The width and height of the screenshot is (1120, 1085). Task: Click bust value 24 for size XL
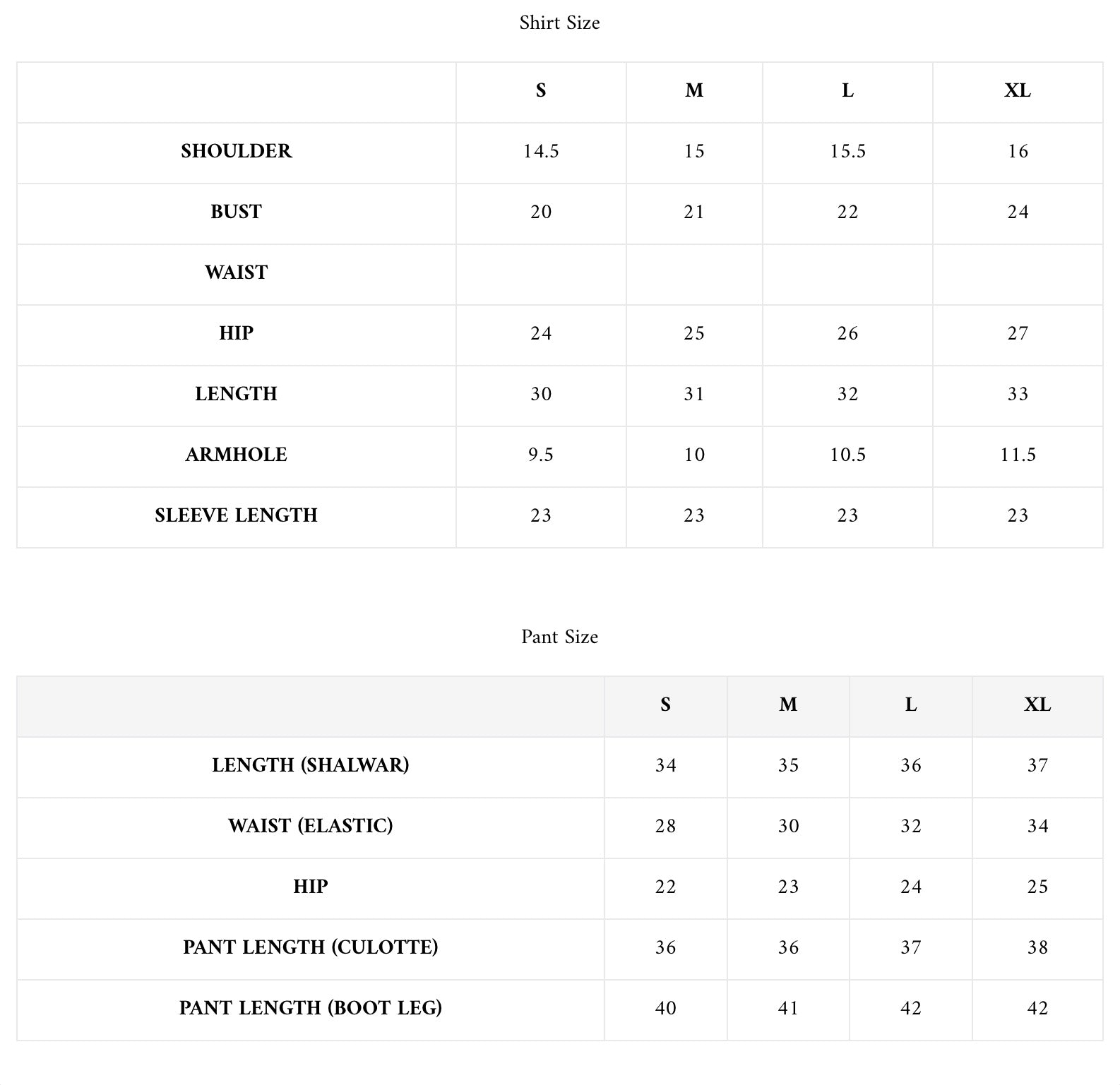coord(1018,212)
